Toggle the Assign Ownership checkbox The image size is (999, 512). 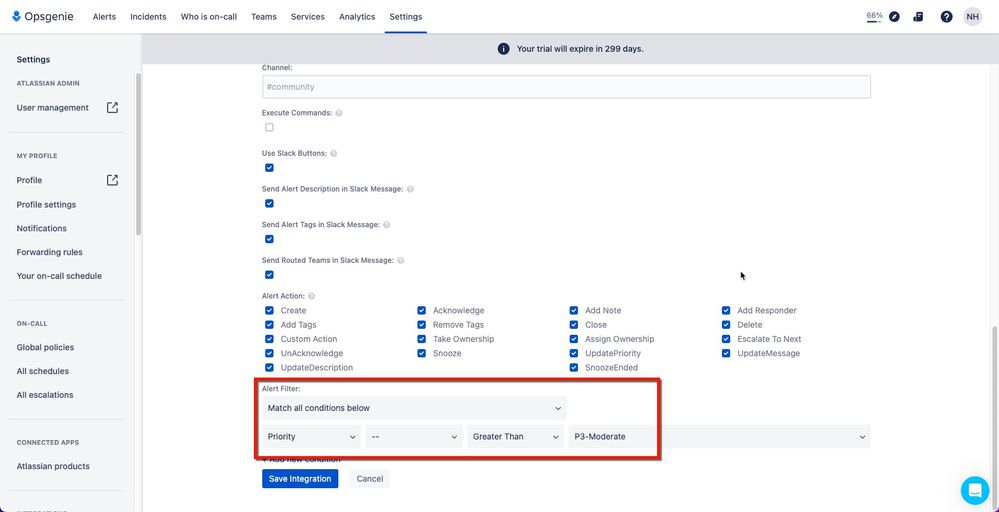pos(574,339)
